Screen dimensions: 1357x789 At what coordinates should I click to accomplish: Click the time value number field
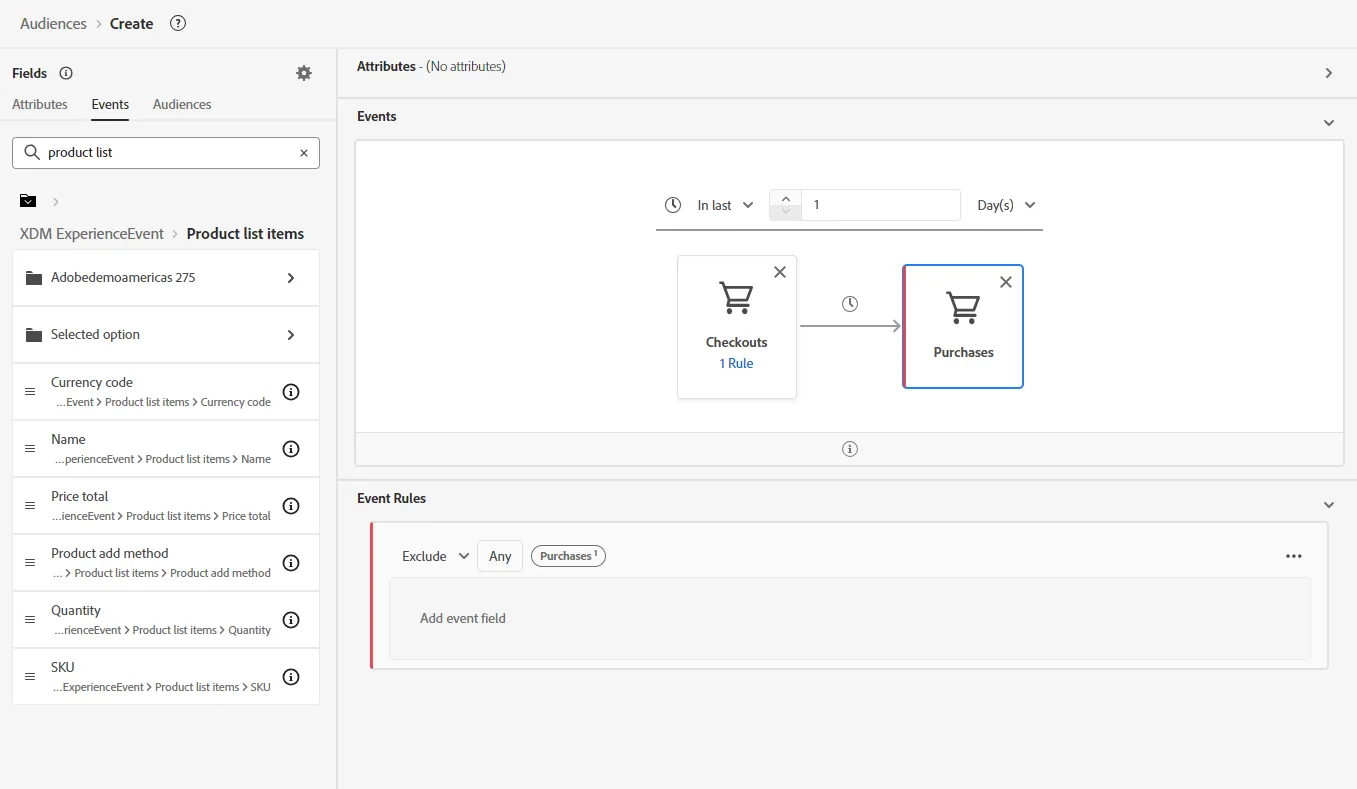pyautogui.click(x=881, y=205)
